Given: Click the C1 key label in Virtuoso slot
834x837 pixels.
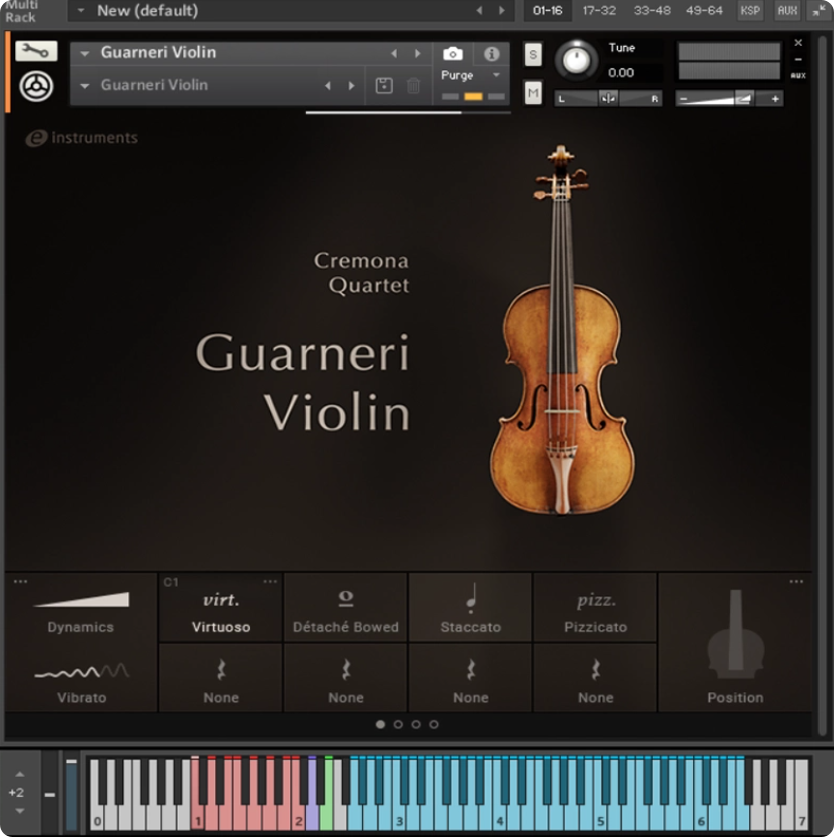Looking at the screenshot, I should click(x=171, y=582).
